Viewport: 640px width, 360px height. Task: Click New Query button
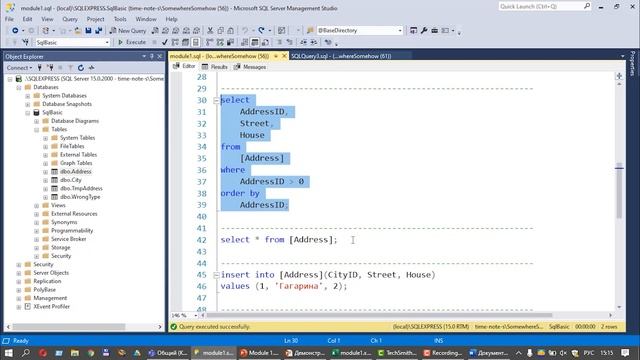tap(128, 31)
